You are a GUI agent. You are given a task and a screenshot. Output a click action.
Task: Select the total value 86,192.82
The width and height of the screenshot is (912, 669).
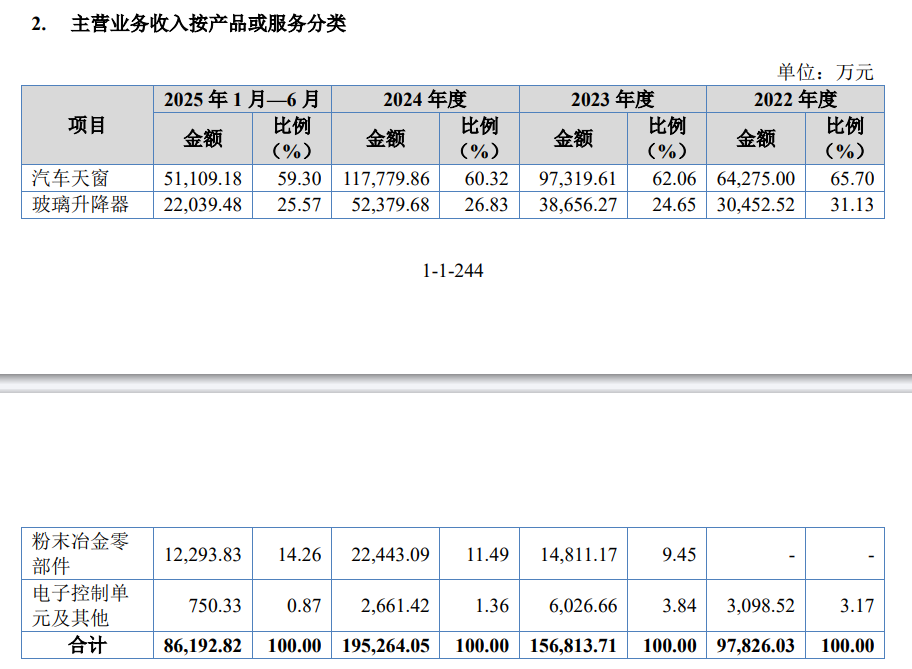202,646
